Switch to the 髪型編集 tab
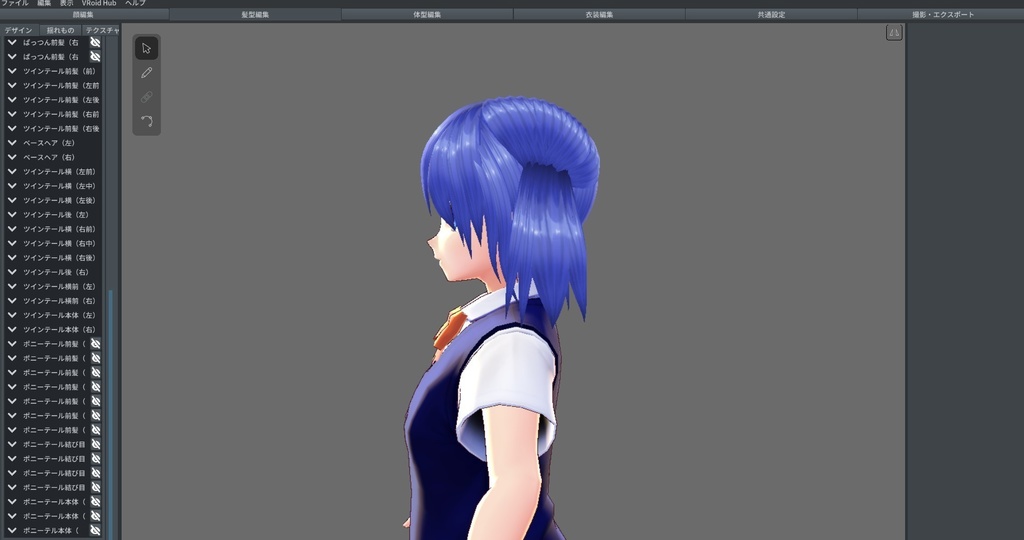This screenshot has width=1024, height=540. pyautogui.click(x=255, y=14)
